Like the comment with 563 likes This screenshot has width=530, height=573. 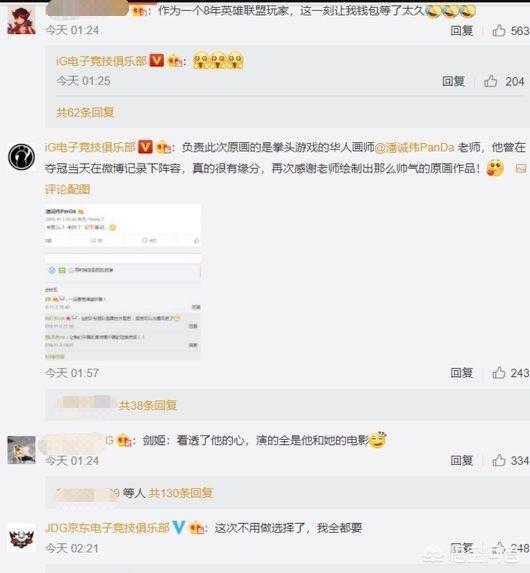pyautogui.click(x=499, y=30)
